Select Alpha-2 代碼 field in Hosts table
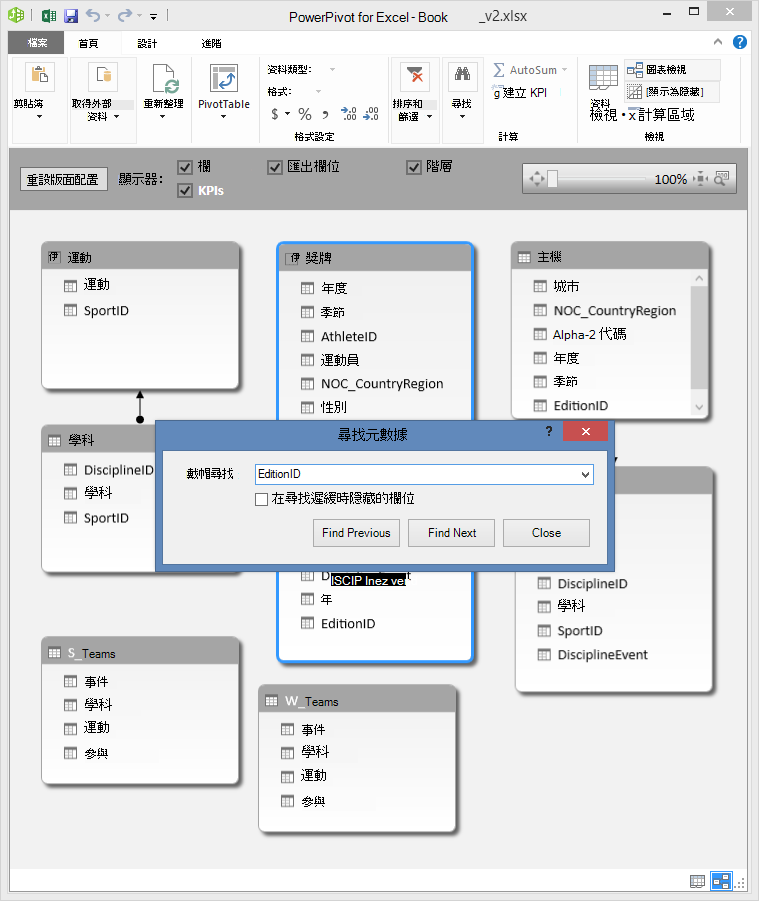The height and width of the screenshot is (901, 759). (x=590, y=334)
